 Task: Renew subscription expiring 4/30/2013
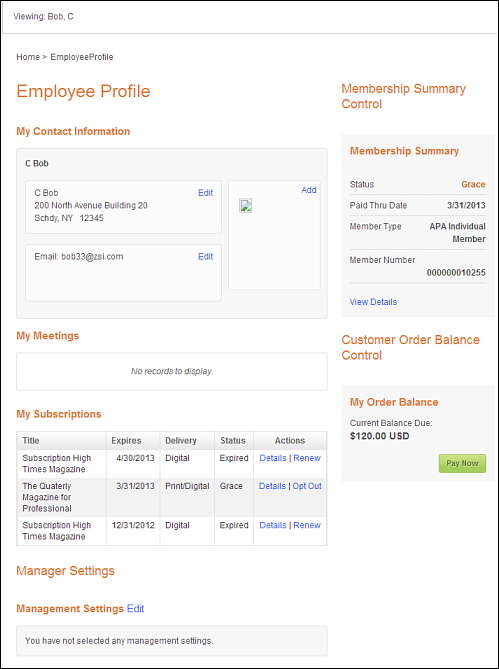[307, 458]
